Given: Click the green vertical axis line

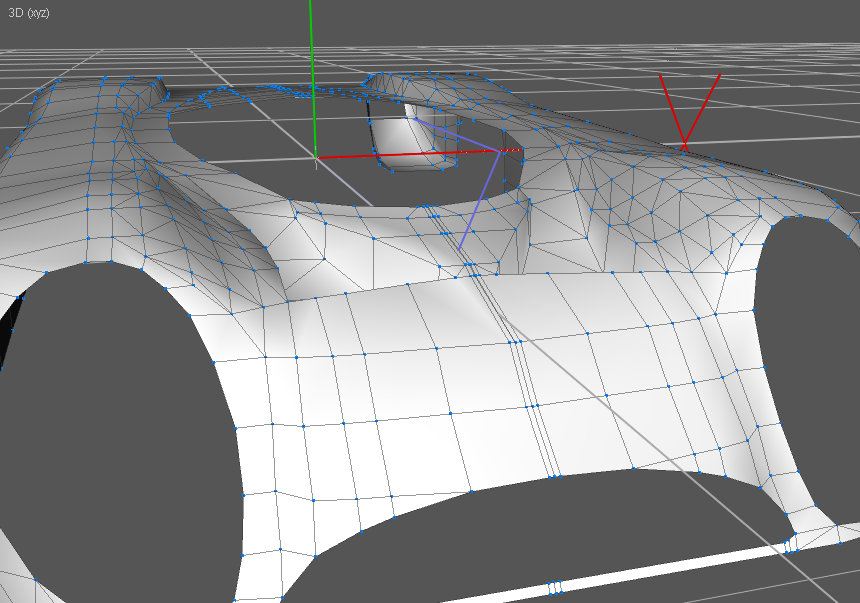Looking at the screenshot, I should click(x=313, y=78).
